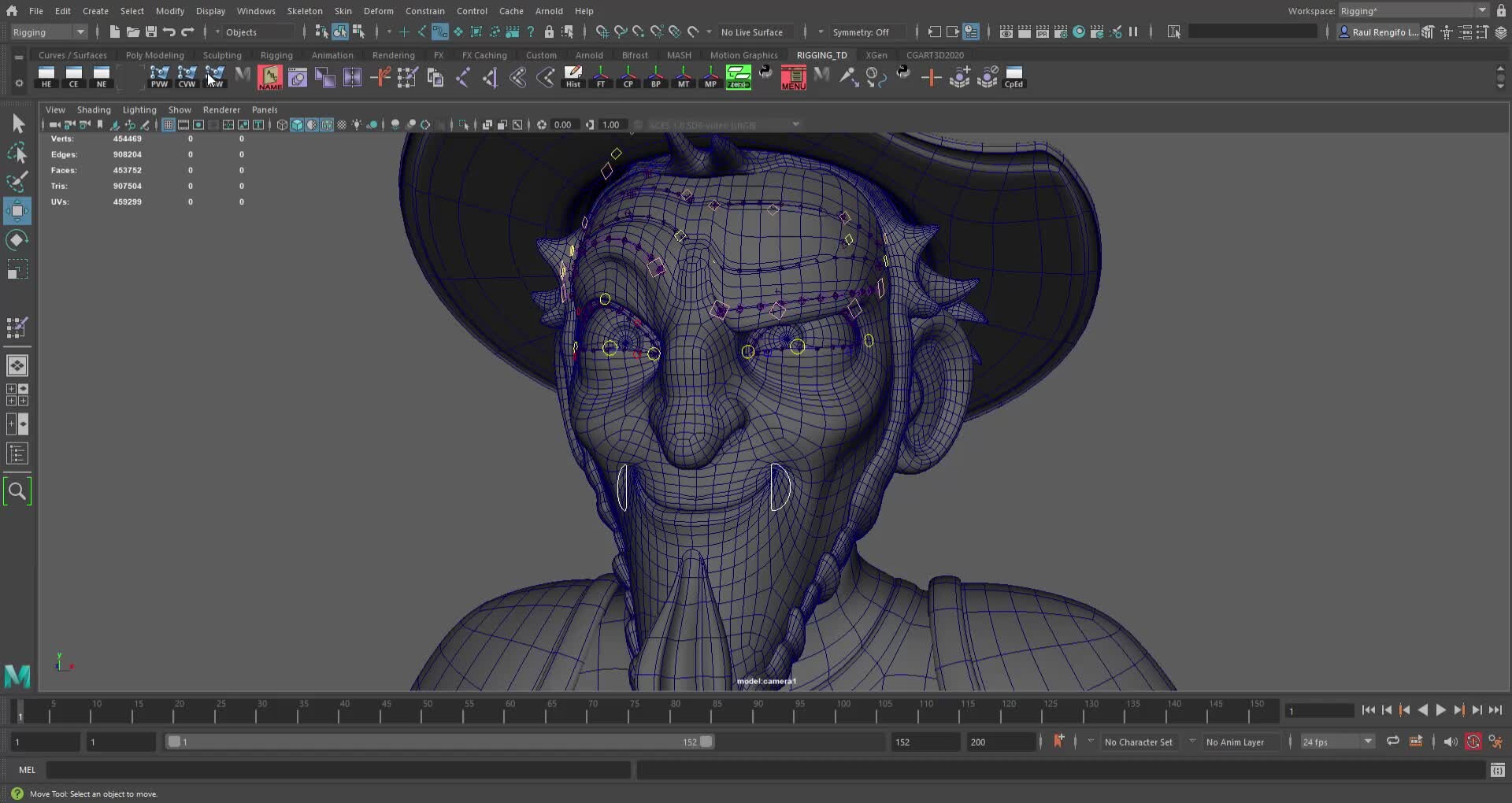Open the selection mask Objects dropdown
The height and width of the screenshot is (803, 1512).
pyautogui.click(x=252, y=32)
